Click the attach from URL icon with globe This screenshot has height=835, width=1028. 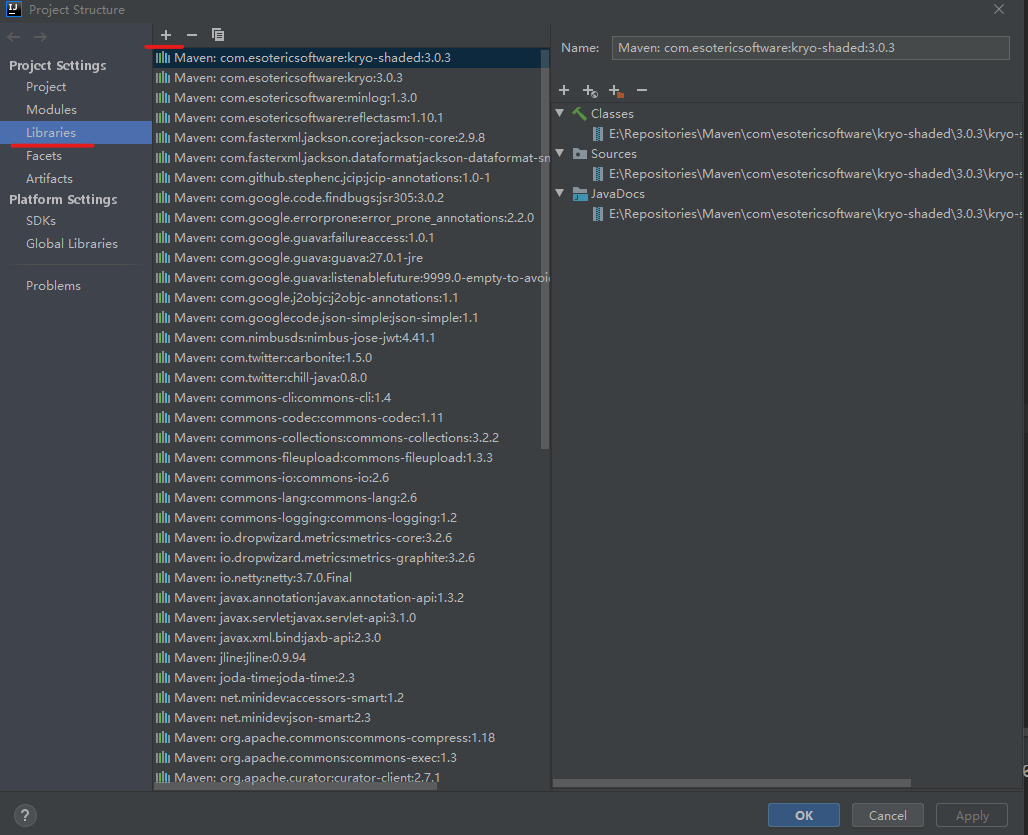[590, 90]
